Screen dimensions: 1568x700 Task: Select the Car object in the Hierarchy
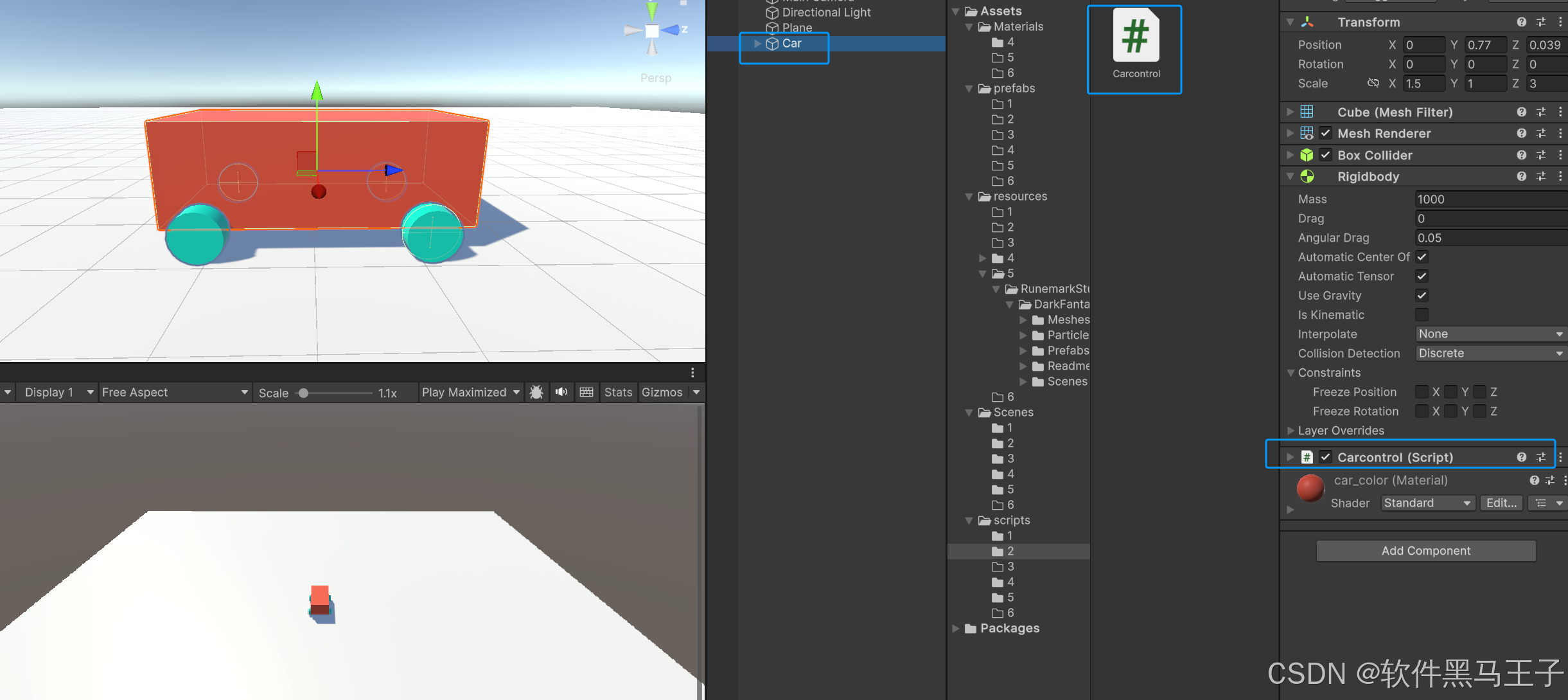point(791,44)
